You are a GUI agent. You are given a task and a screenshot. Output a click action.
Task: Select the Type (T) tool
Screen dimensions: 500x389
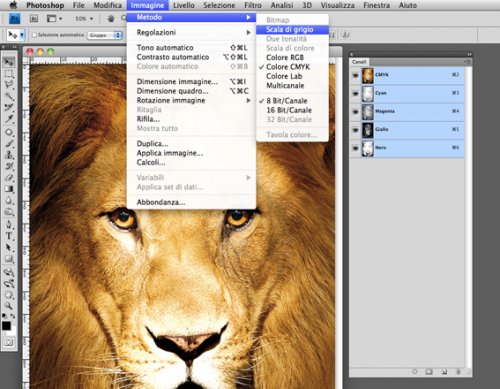click(x=9, y=236)
